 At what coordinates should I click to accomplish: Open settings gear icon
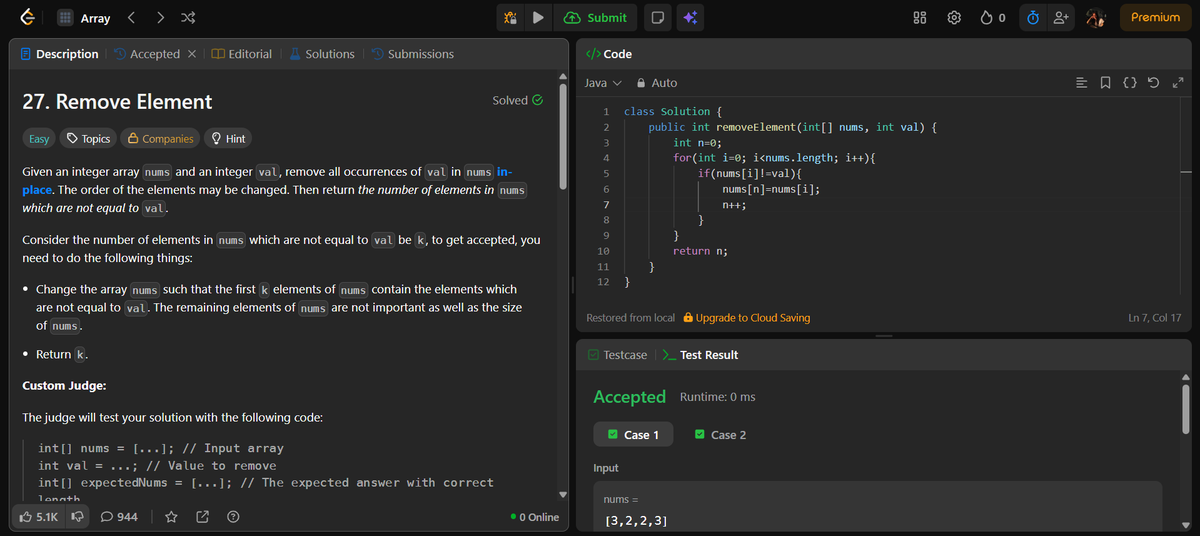pos(954,18)
